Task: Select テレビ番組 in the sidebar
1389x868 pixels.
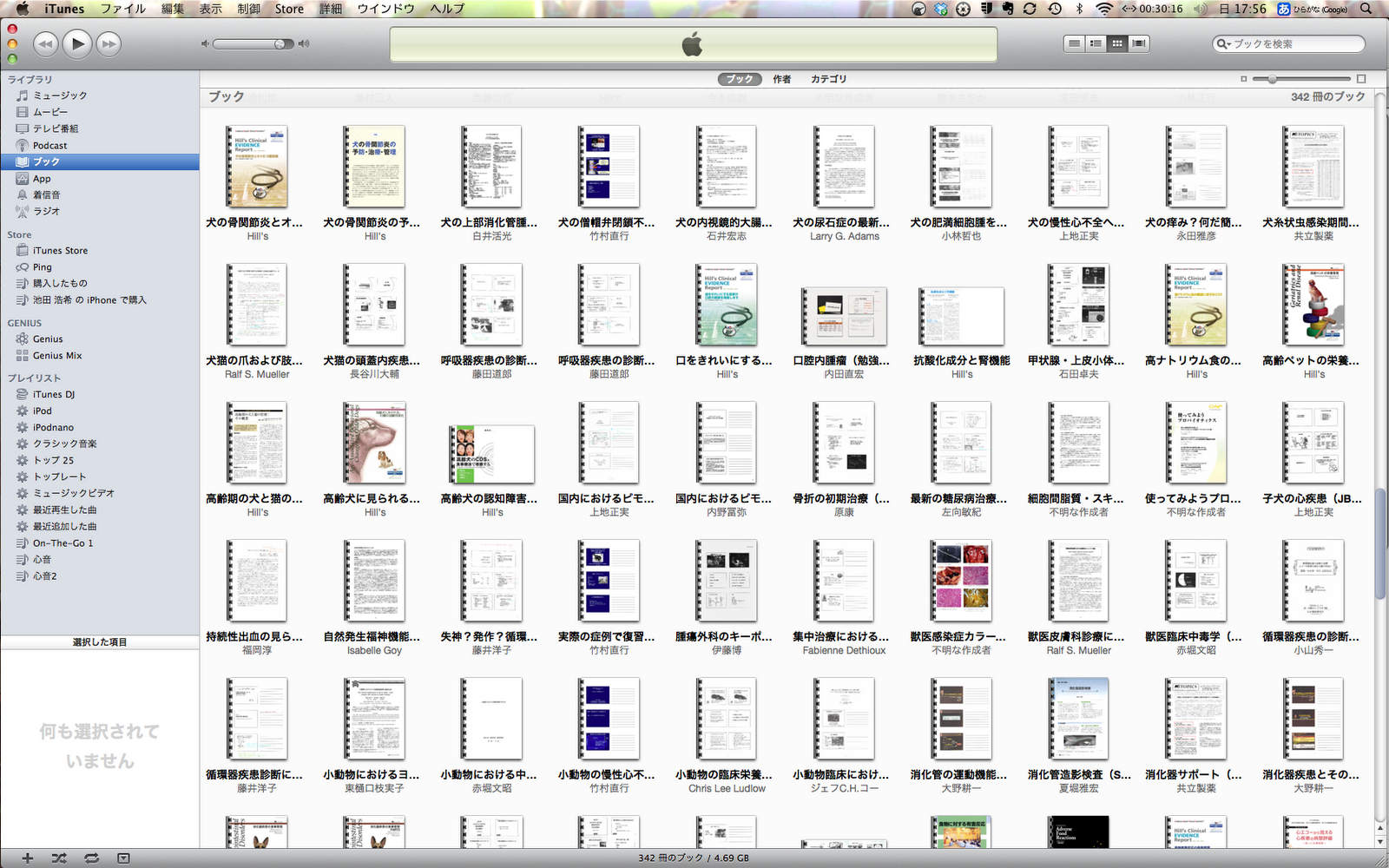Action: click(56, 128)
